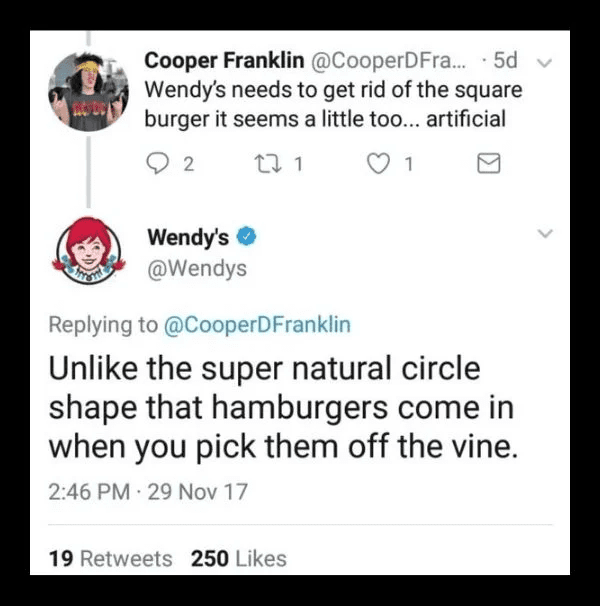View the 19 Retweets list

[111, 558]
